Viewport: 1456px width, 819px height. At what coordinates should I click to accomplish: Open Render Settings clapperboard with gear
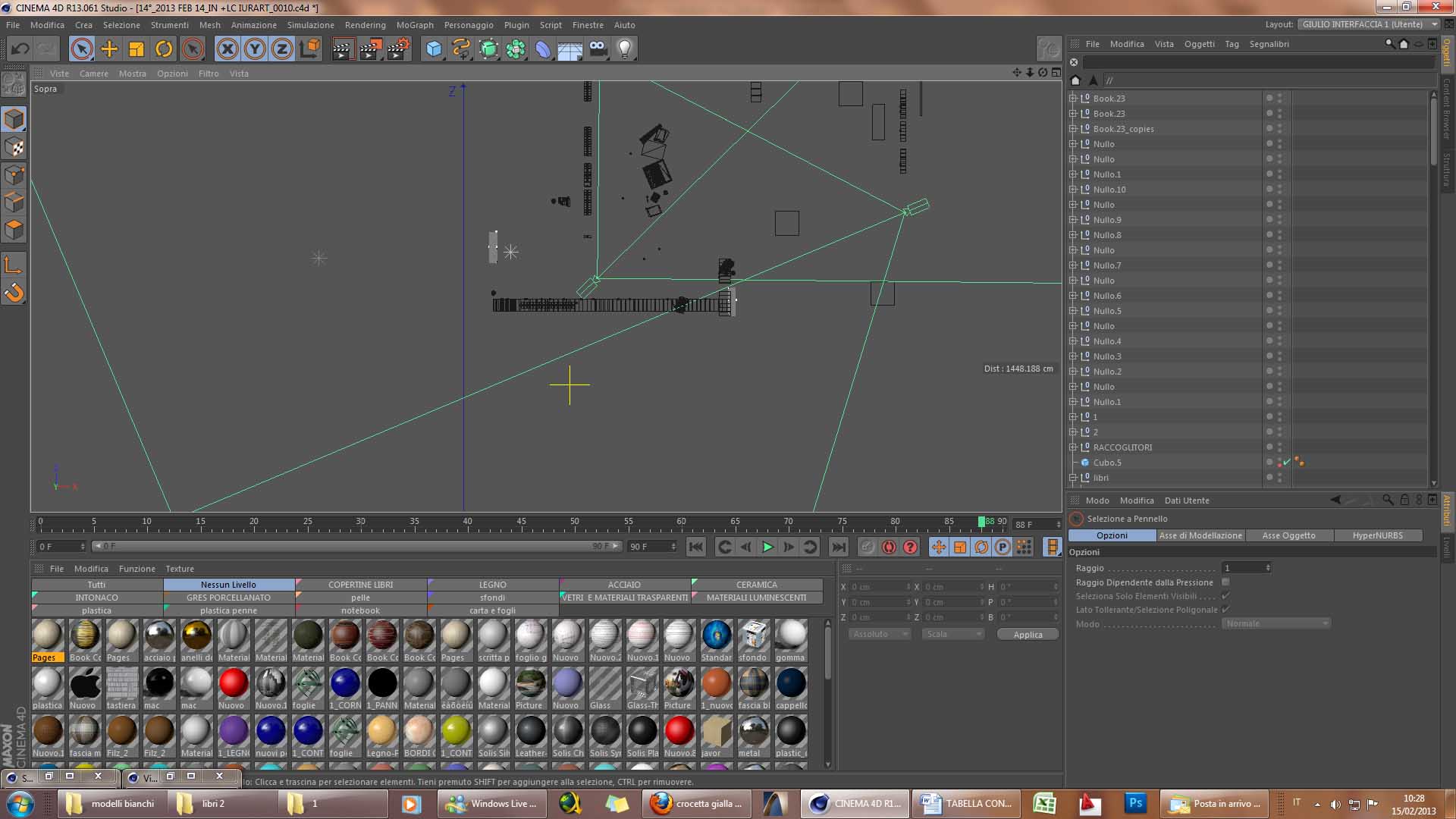(398, 49)
